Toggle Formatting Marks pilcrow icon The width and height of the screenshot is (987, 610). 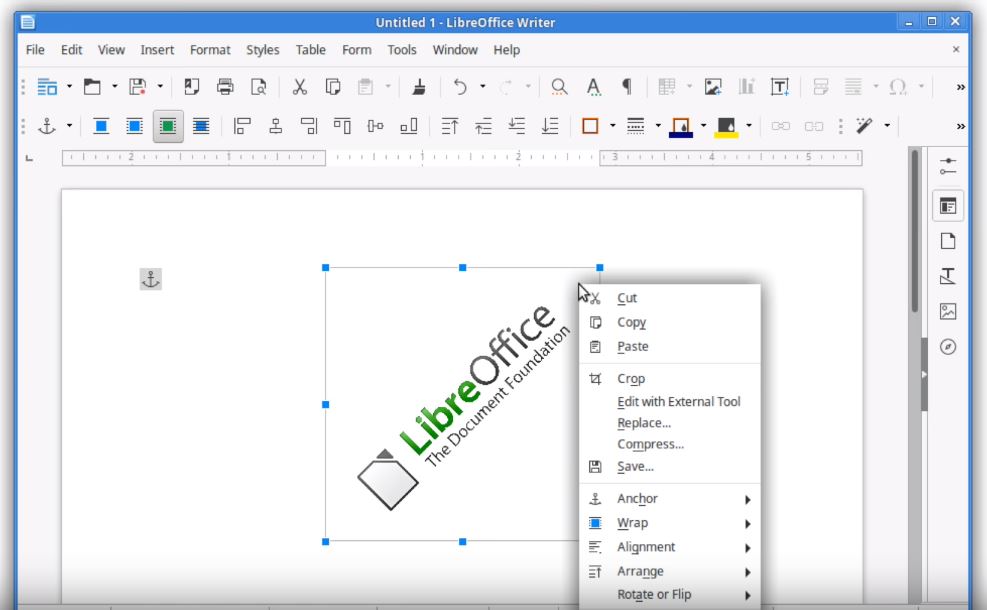point(627,86)
